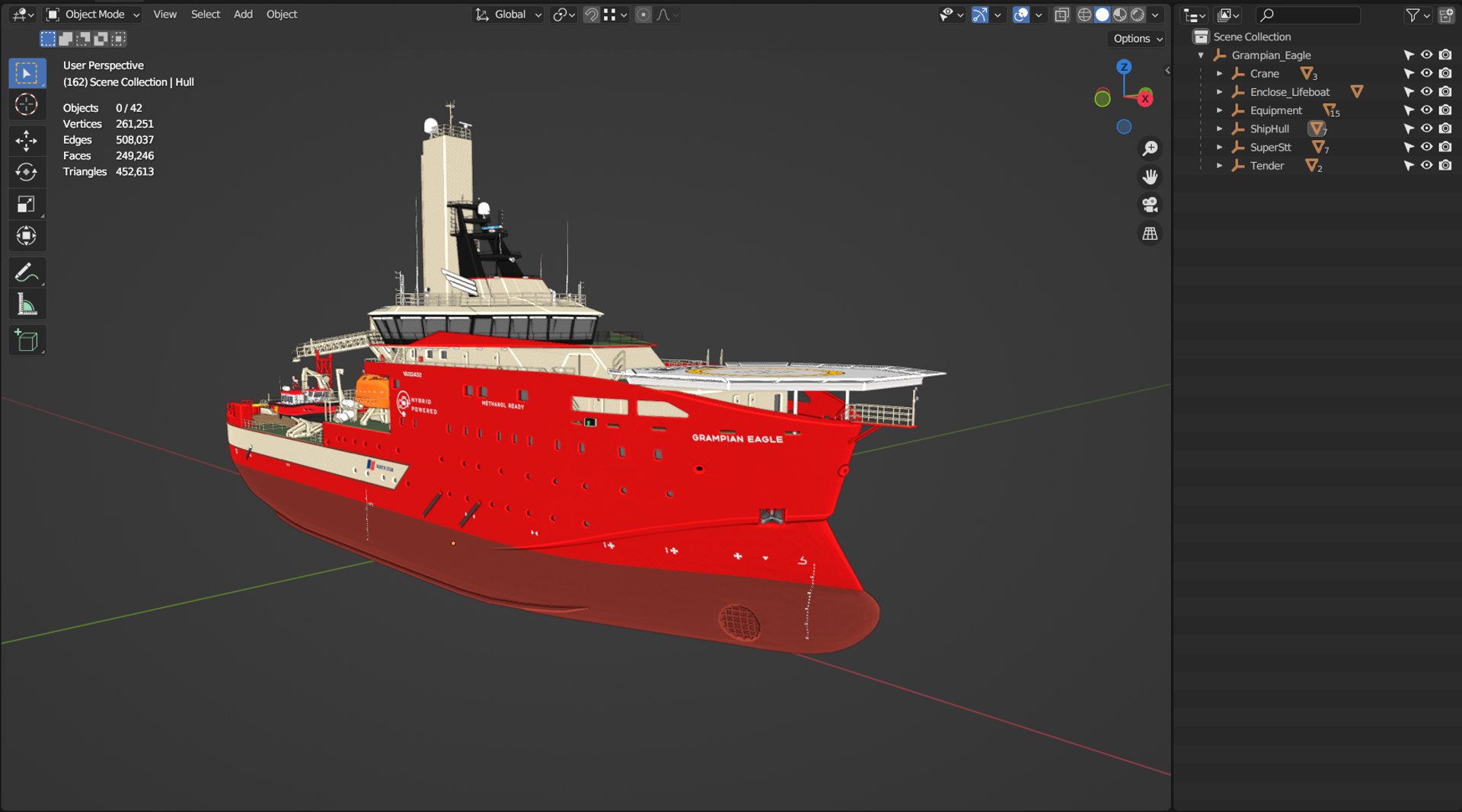The image size is (1462, 812).
Task: Pick the Measure ruler tool
Action: tap(27, 304)
